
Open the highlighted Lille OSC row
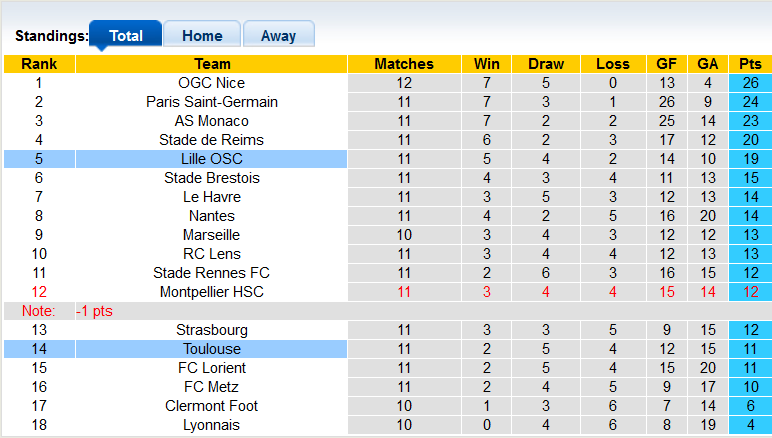point(211,159)
